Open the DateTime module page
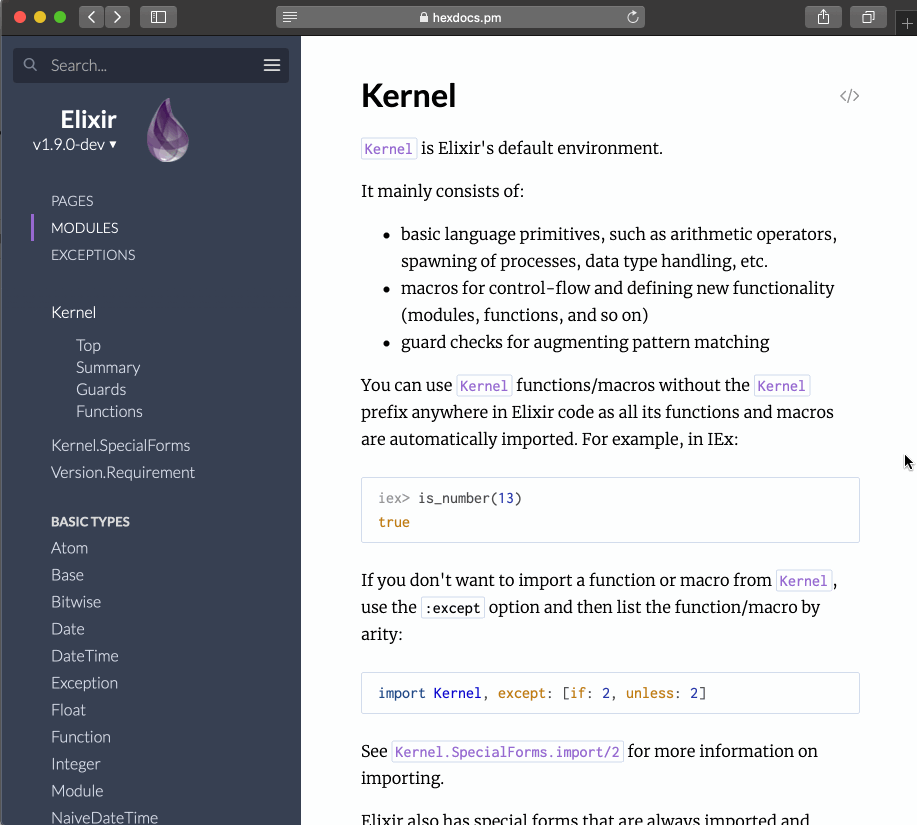 [x=85, y=656]
